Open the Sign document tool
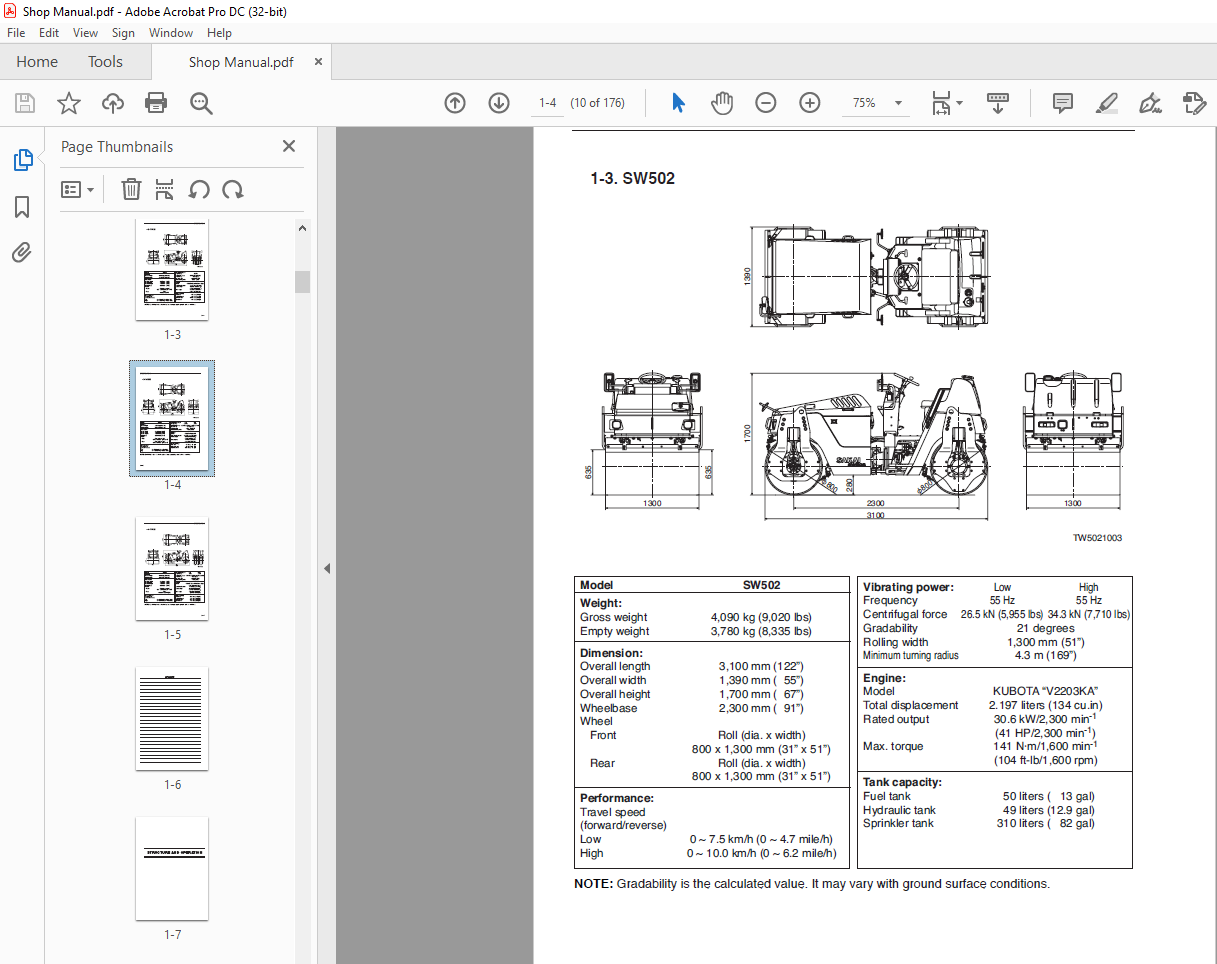This screenshot has width=1217, height=964. click(x=1150, y=103)
